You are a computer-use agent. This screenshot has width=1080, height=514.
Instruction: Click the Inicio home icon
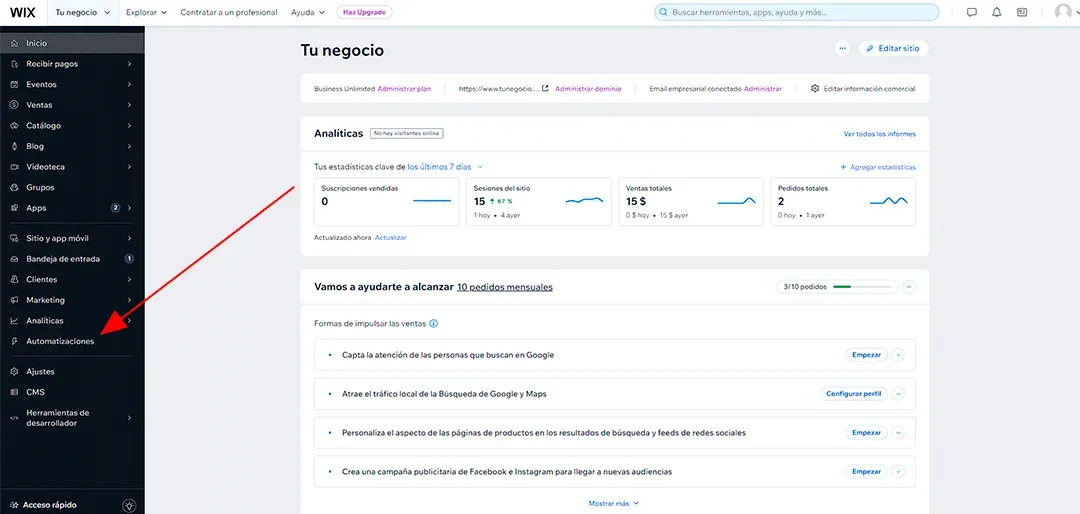click(x=14, y=43)
